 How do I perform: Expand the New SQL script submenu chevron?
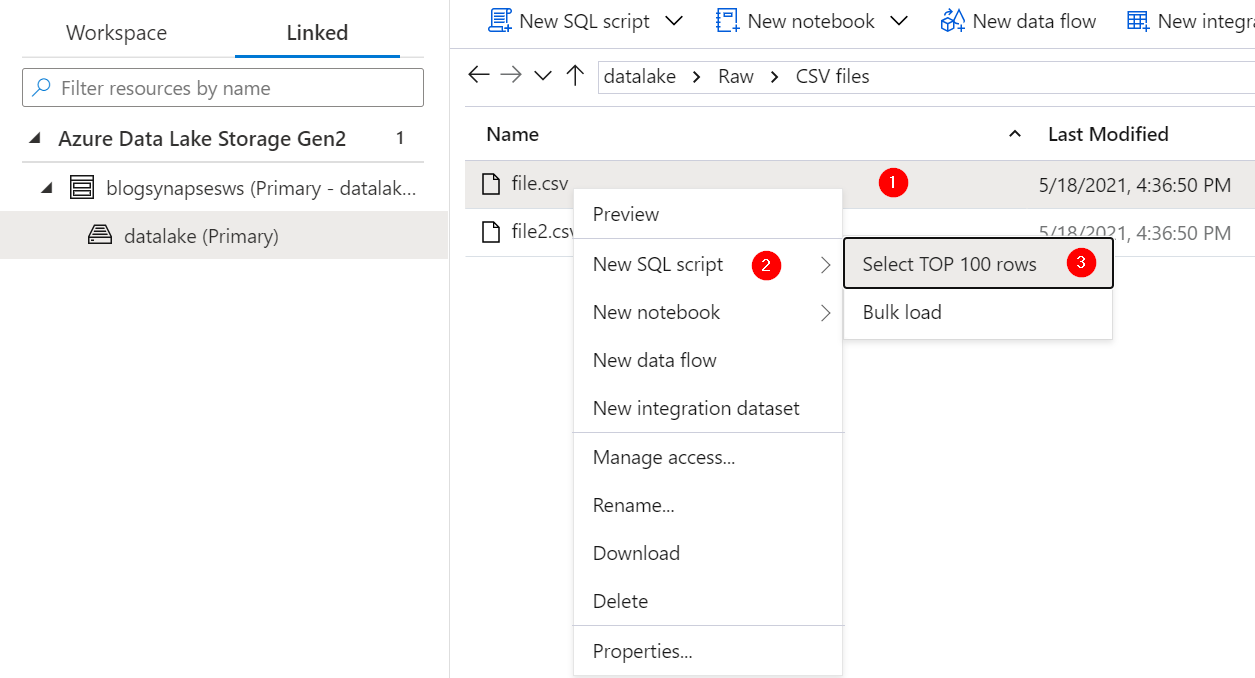(x=825, y=265)
